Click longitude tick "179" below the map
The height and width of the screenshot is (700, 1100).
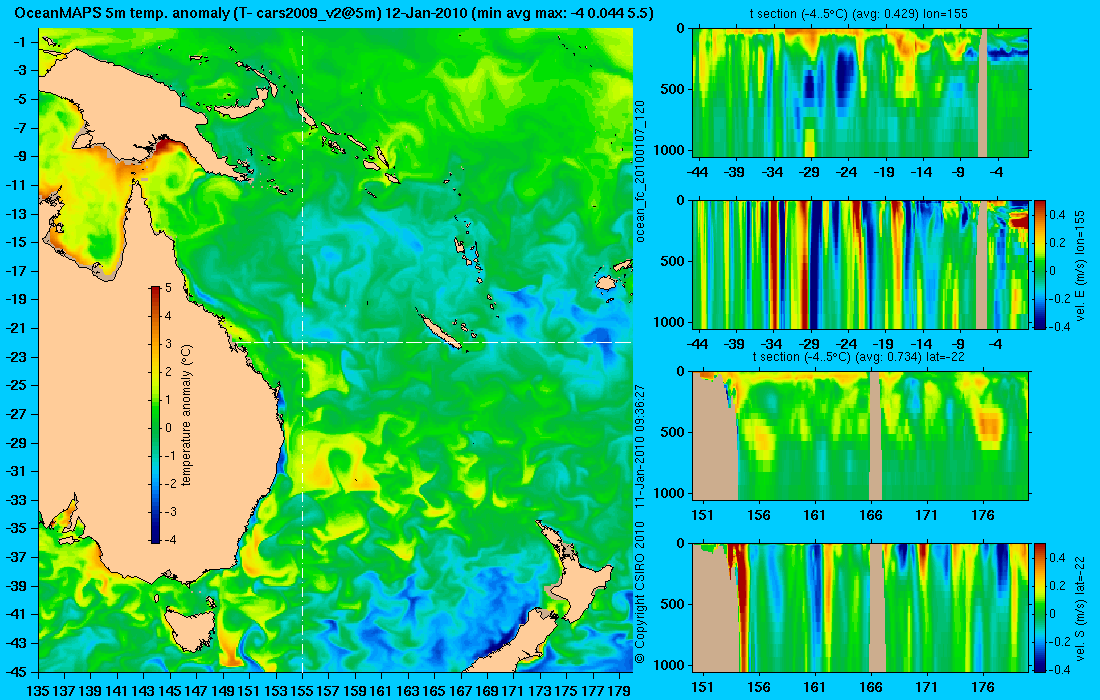(619, 690)
